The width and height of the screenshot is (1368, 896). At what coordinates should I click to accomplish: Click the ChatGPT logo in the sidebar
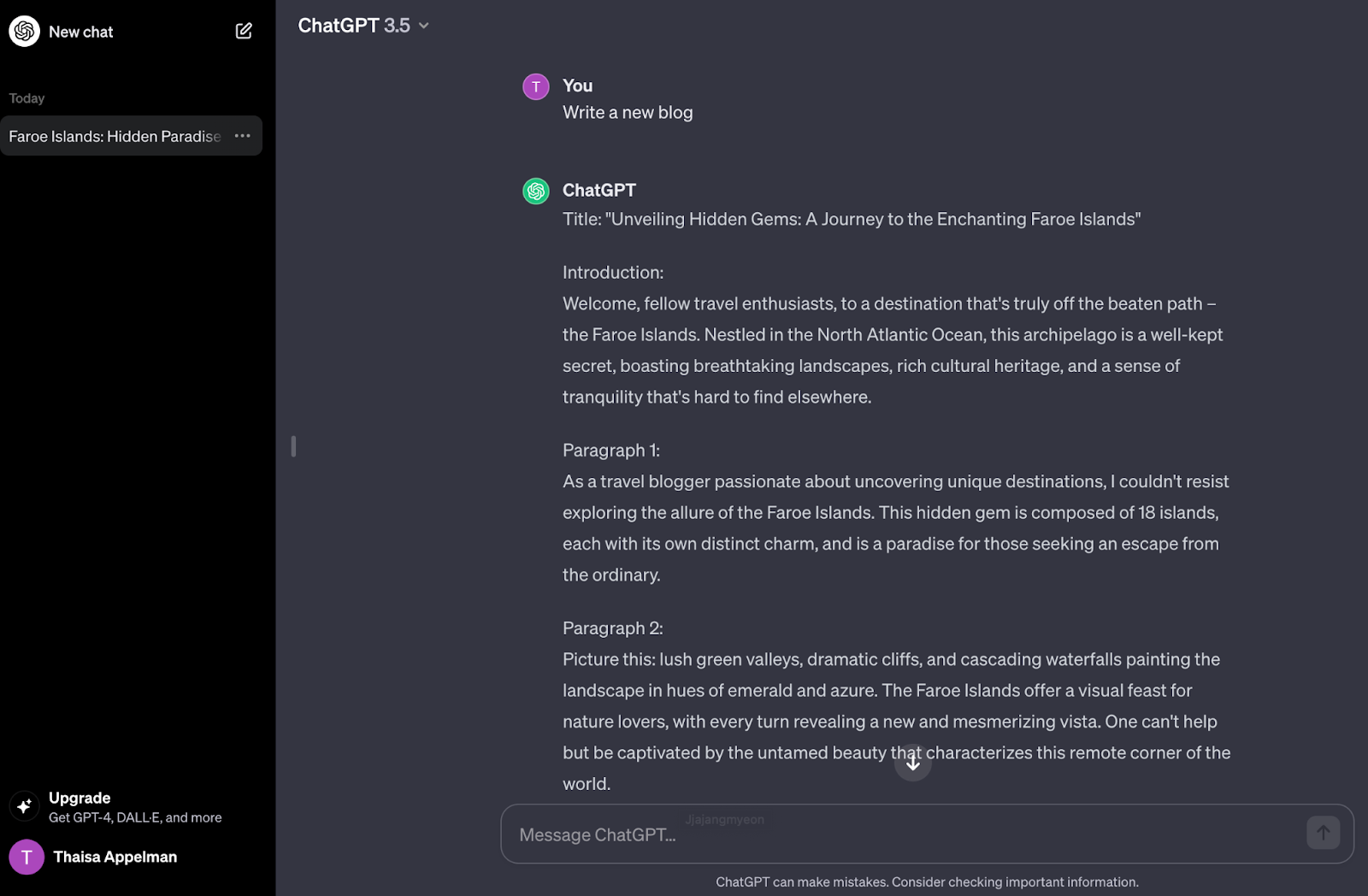click(x=25, y=32)
